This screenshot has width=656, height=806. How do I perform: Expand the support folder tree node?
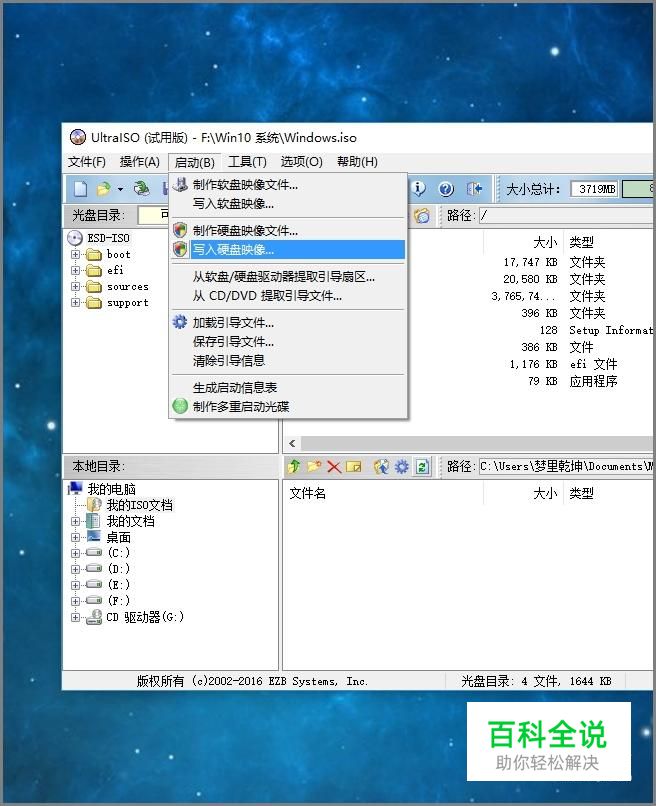coord(76,302)
